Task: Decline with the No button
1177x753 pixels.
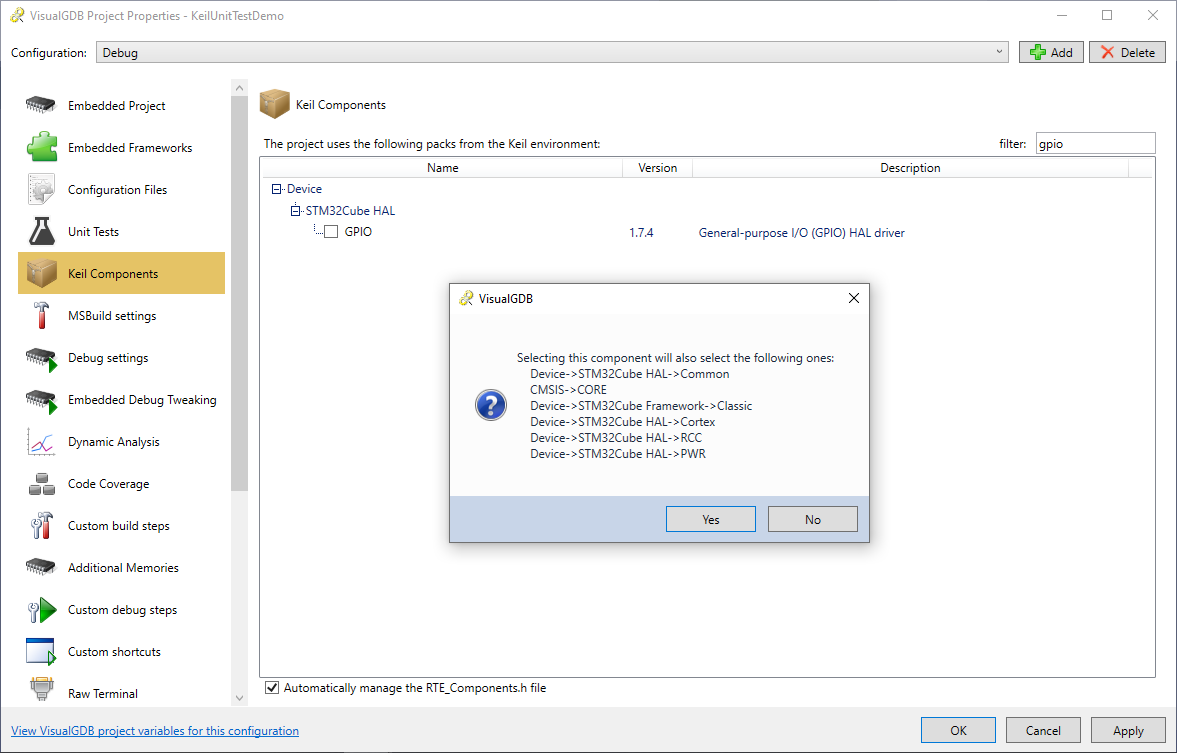Action: (813, 519)
